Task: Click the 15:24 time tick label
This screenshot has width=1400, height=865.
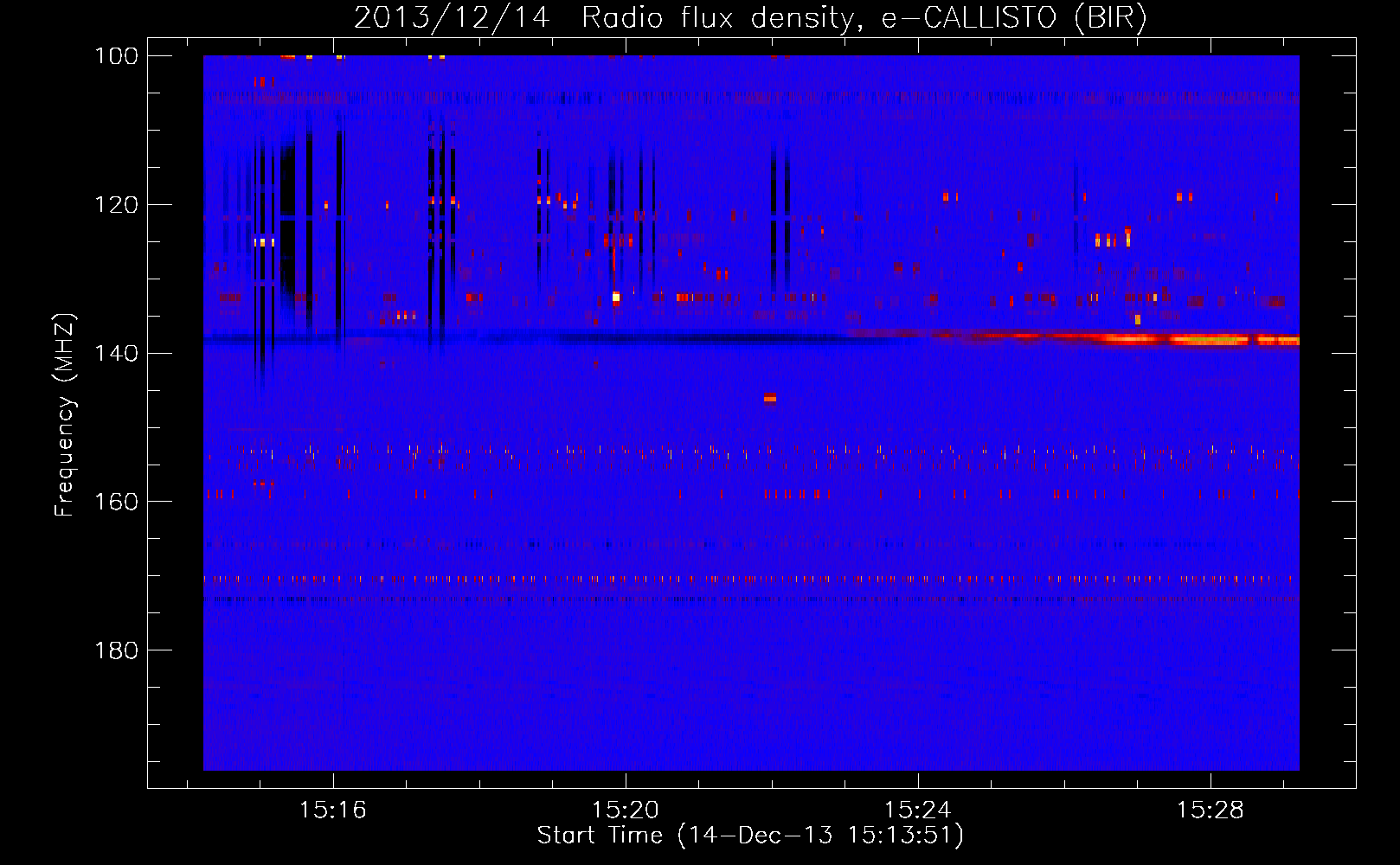Action: [917, 810]
